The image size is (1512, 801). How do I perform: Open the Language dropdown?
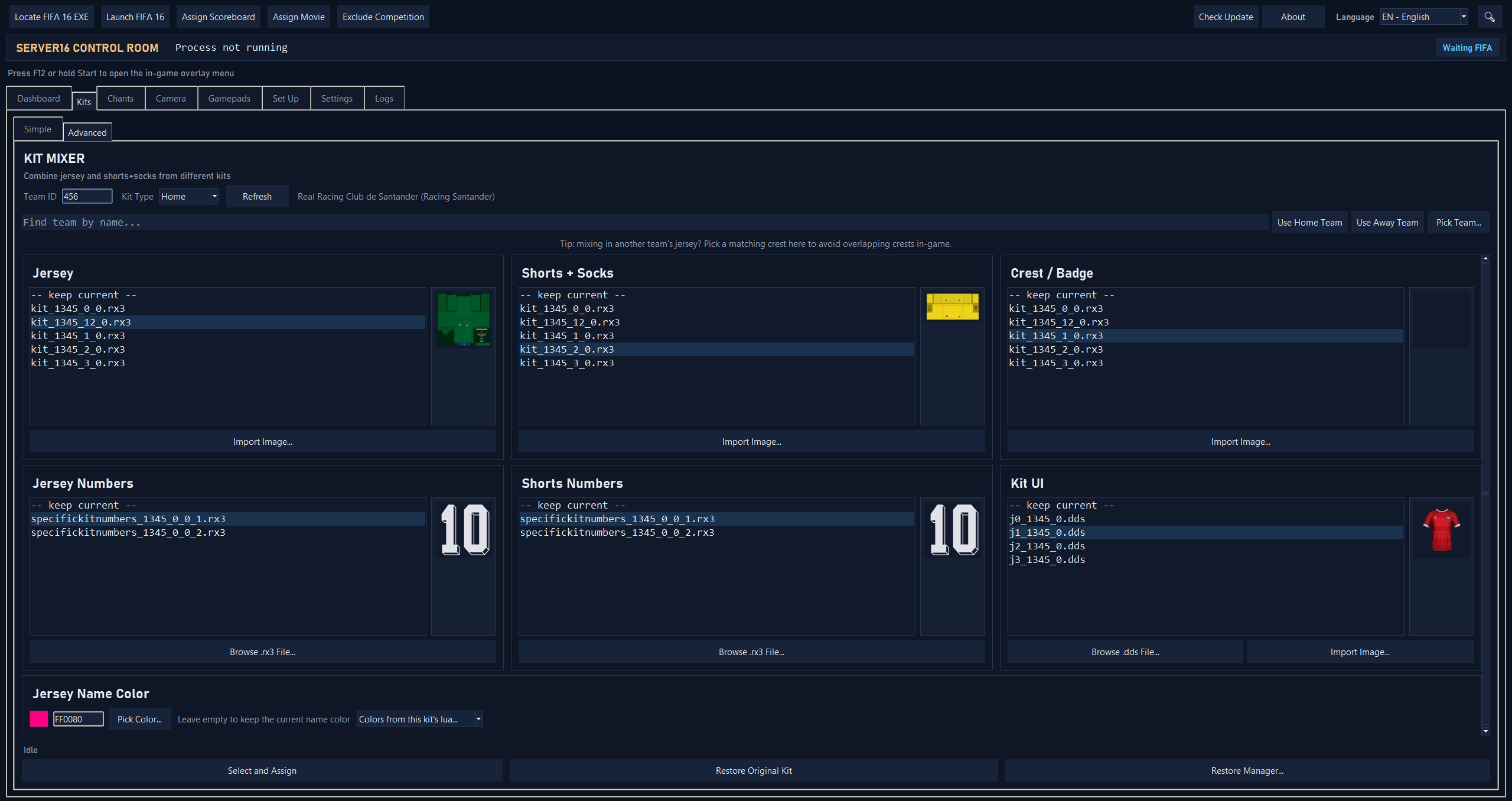[1423, 17]
